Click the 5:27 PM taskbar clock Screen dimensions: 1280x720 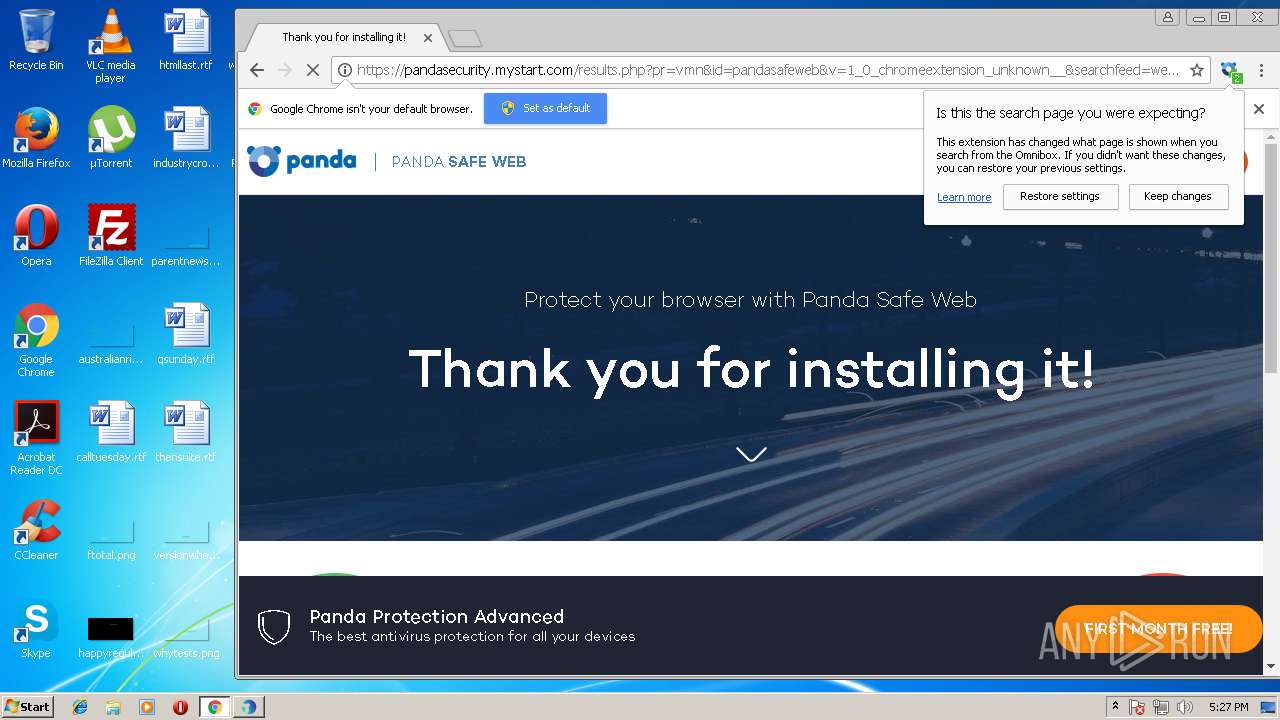pos(1228,707)
